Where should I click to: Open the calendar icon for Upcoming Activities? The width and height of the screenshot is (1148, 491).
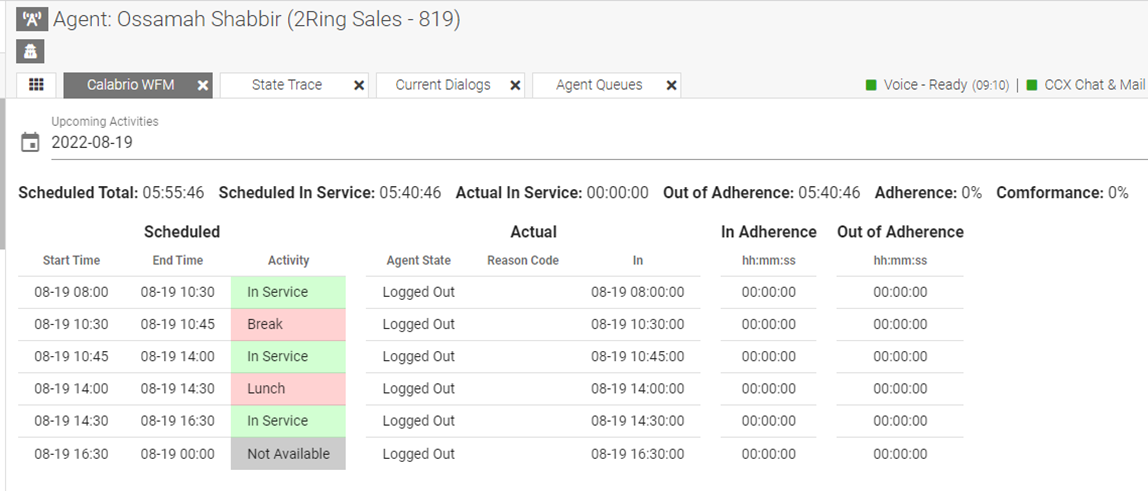click(31, 142)
